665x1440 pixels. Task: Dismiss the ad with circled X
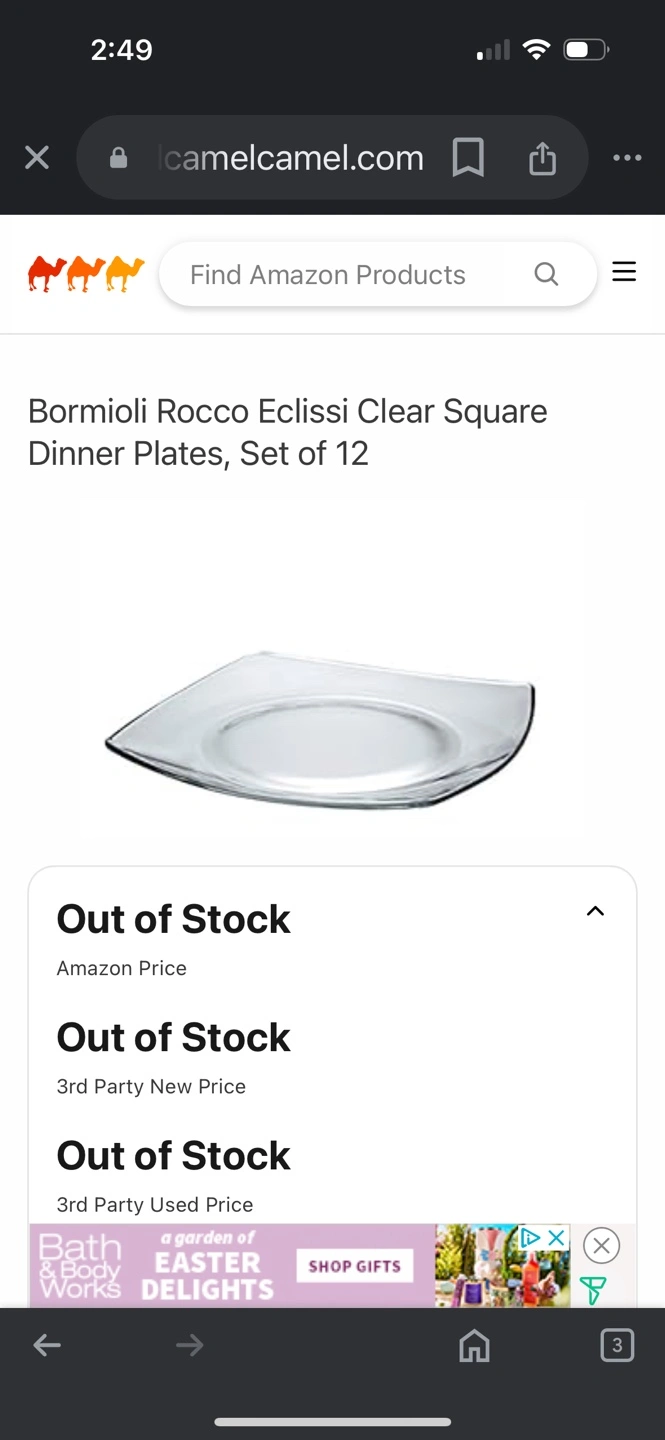pyautogui.click(x=601, y=1245)
